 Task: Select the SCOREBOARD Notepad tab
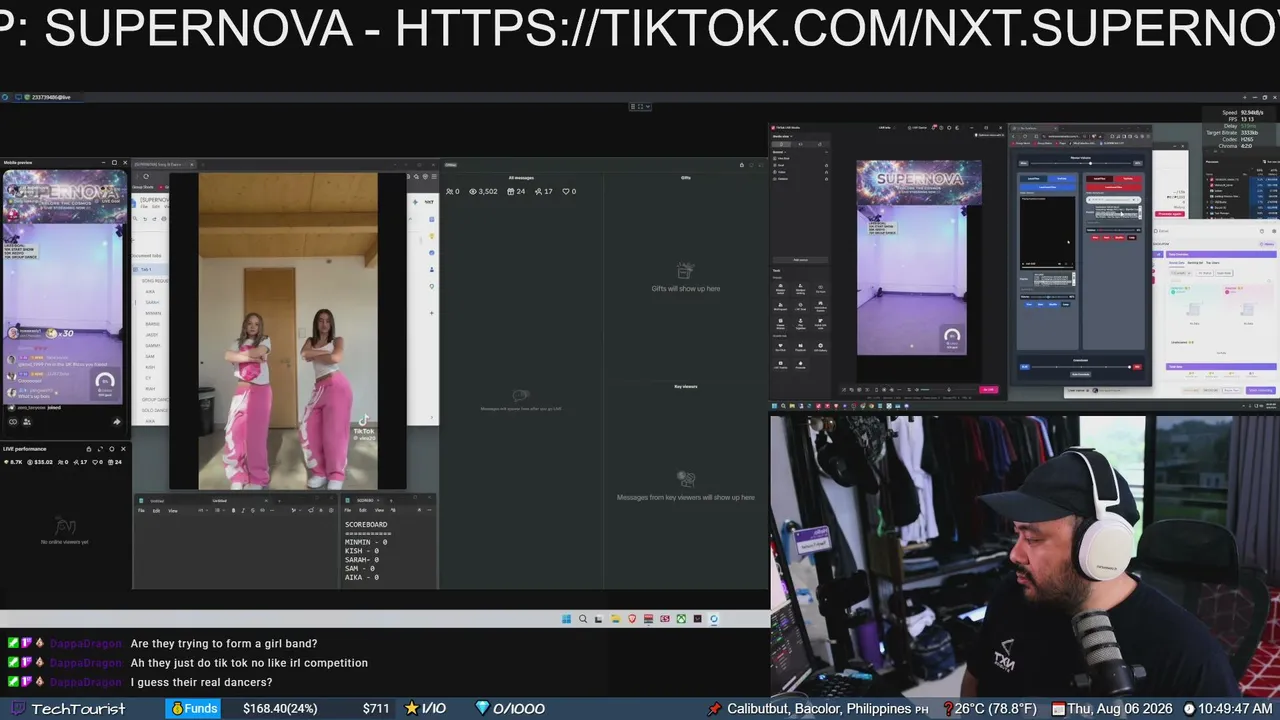pos(366,500)
